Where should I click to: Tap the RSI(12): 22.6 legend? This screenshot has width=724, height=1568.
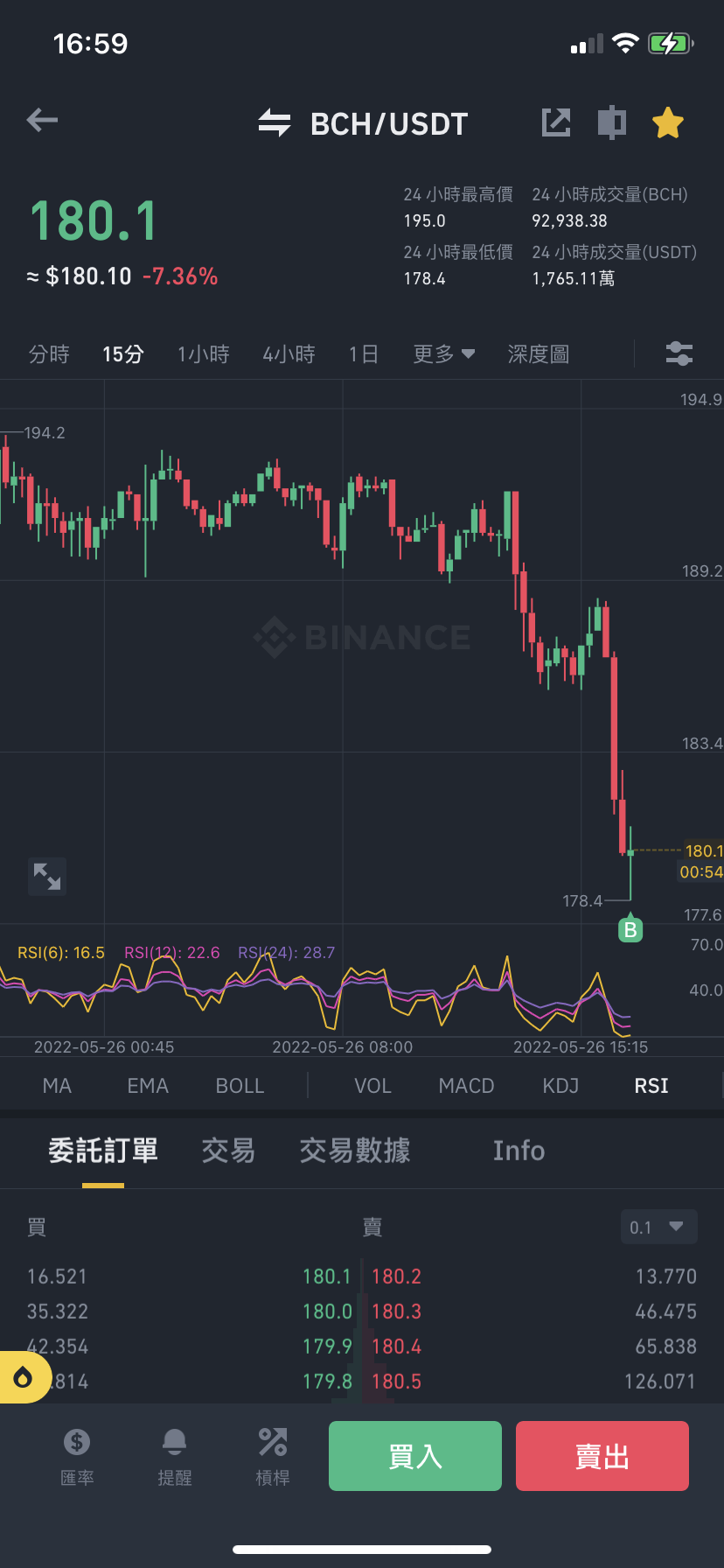[x=172, y=953]
